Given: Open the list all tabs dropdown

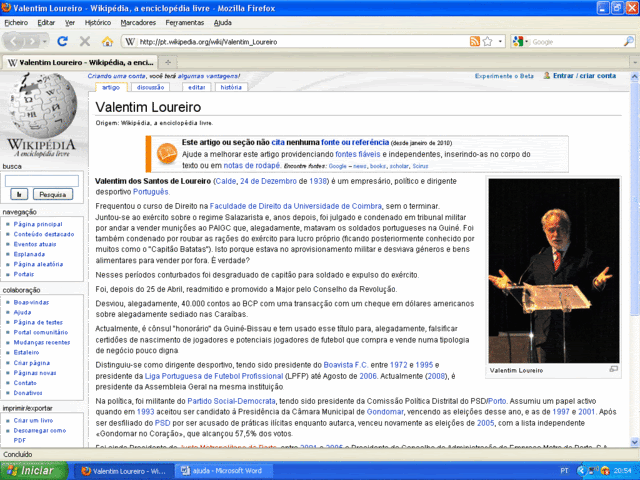Looking at the screenshot, I should [x=635, y=62].
